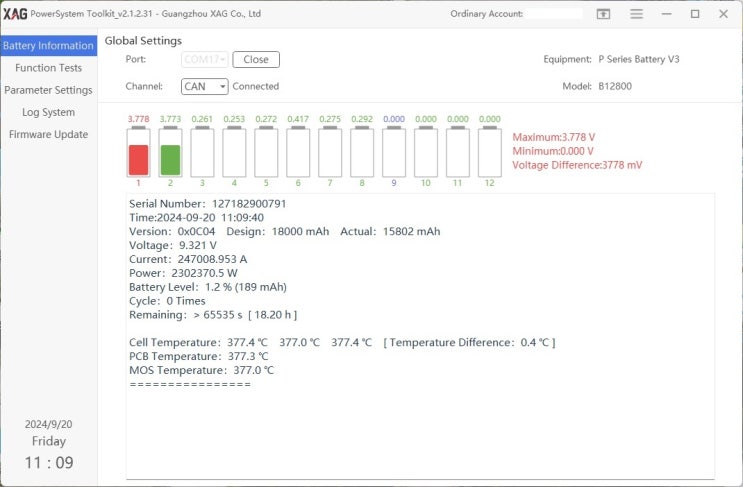
Task: Click the green cell 2 battery icon
Action: click(170, 153)
